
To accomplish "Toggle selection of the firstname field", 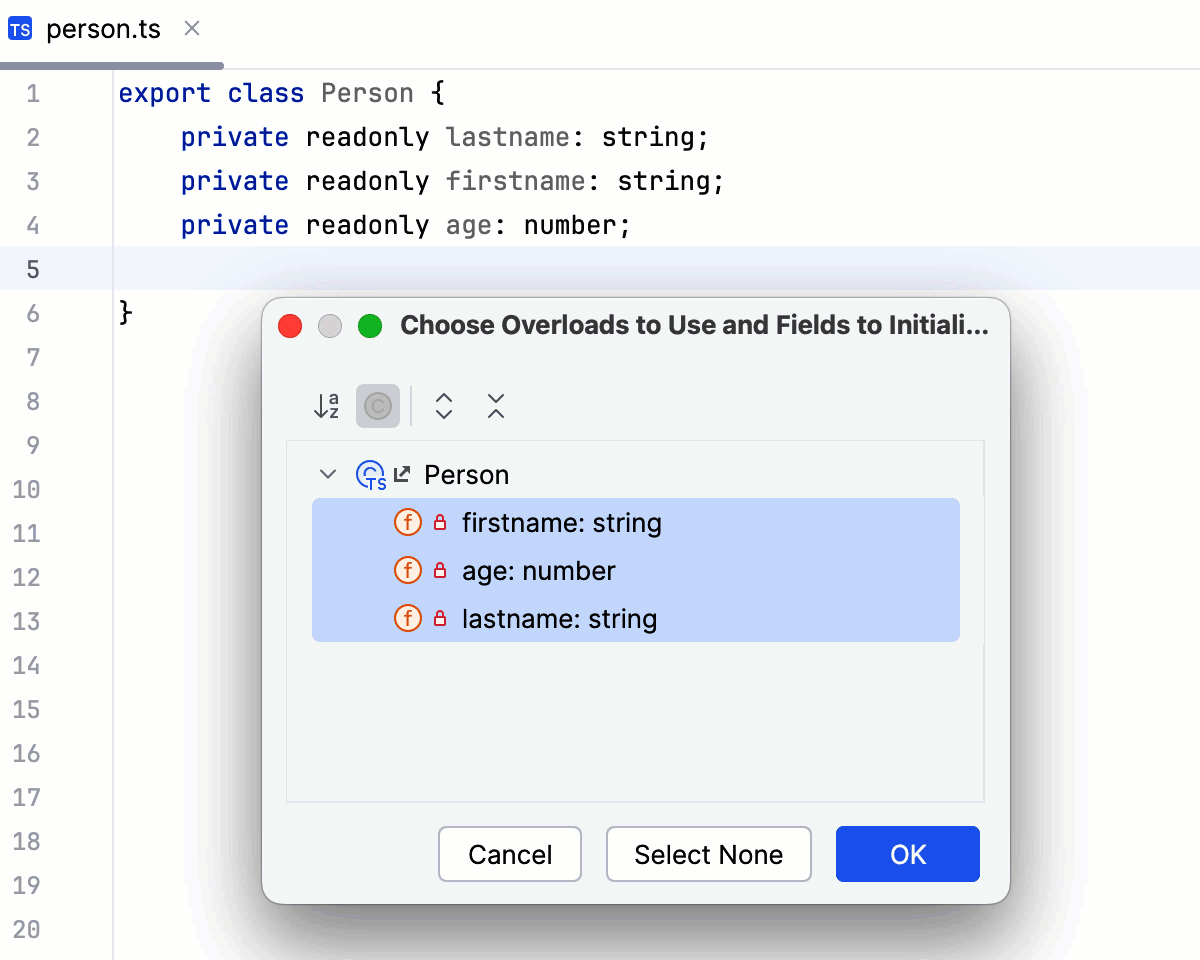I will coord(560,522).
